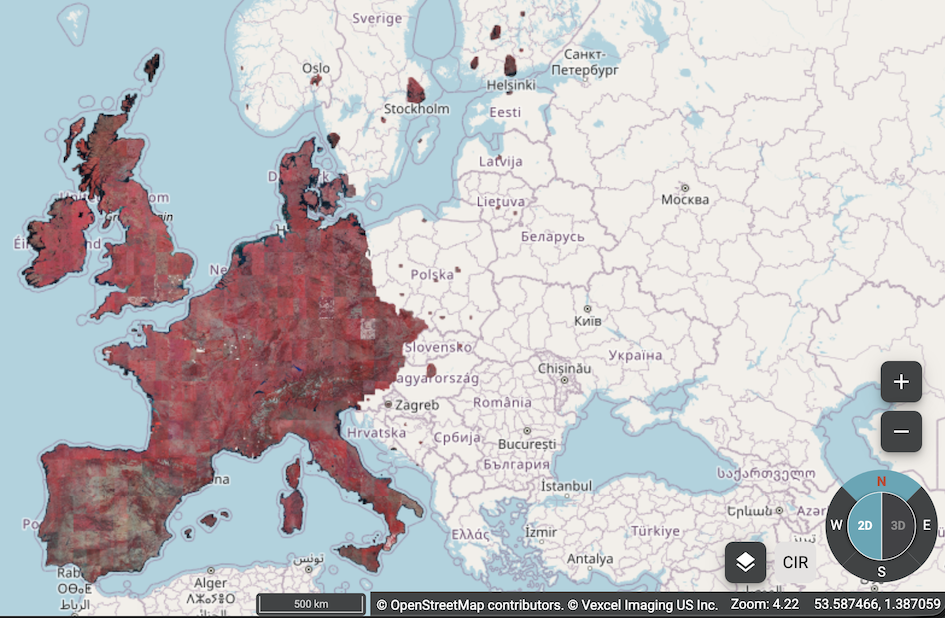The width and height of the screenshot is (945, 618).
Task: Click the 500 km scale bar
Action: (311, 604)
